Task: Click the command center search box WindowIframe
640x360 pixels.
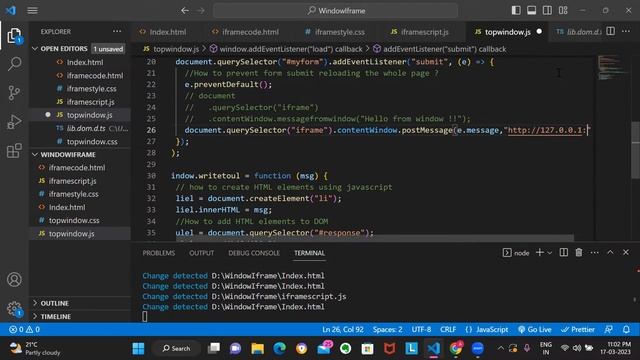Action: tap(336, 11)
